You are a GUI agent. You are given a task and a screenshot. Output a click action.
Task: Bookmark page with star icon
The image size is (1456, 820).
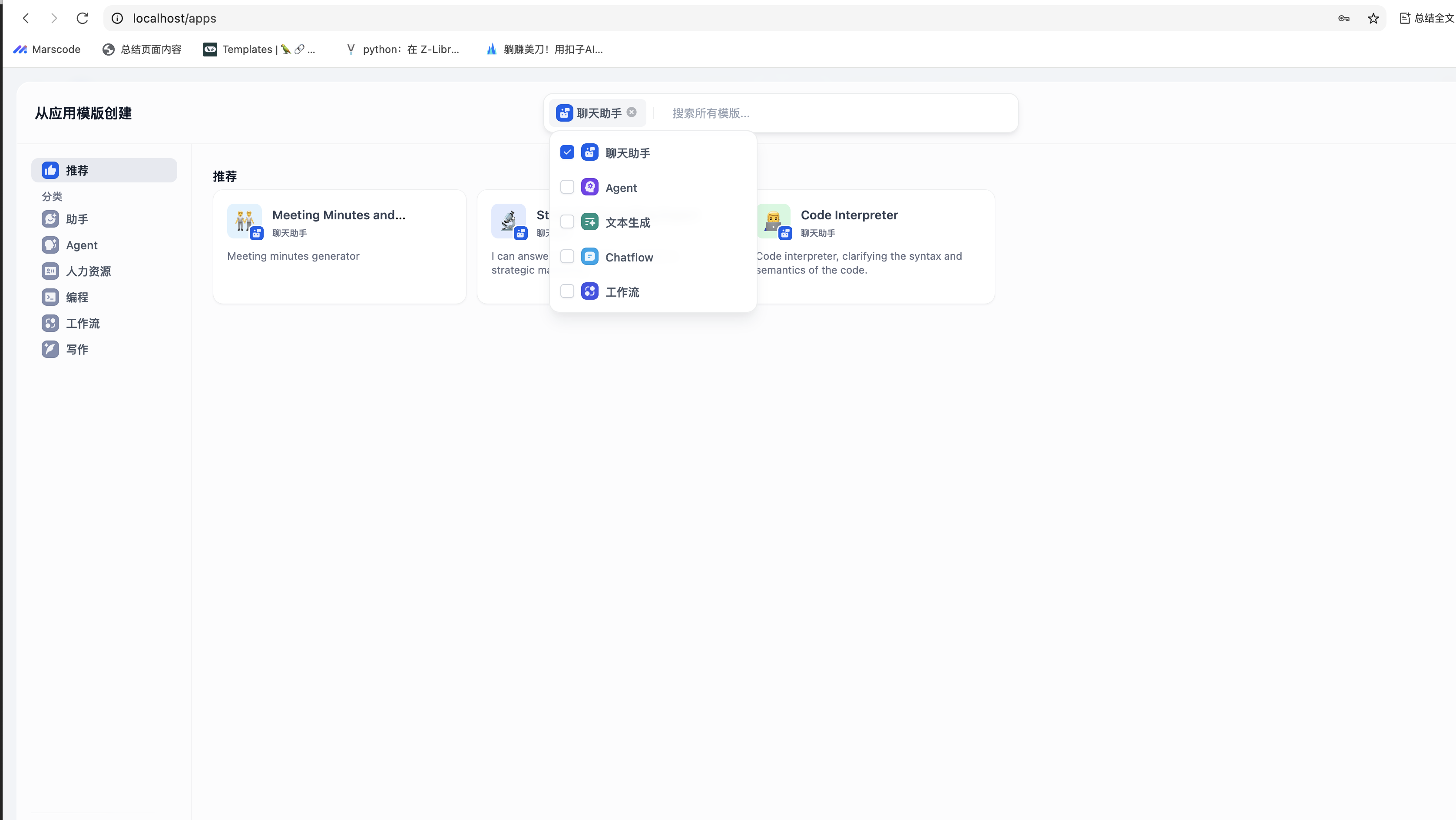(x=1373, y=18)
